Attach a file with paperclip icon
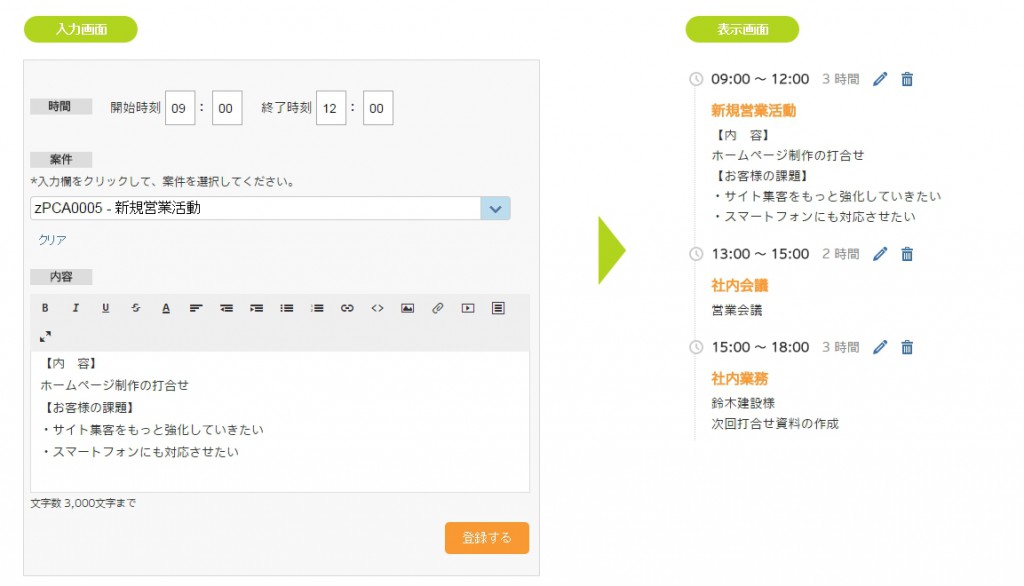The height and width of the screenshot is (586, 1024). tap(438, 308)
